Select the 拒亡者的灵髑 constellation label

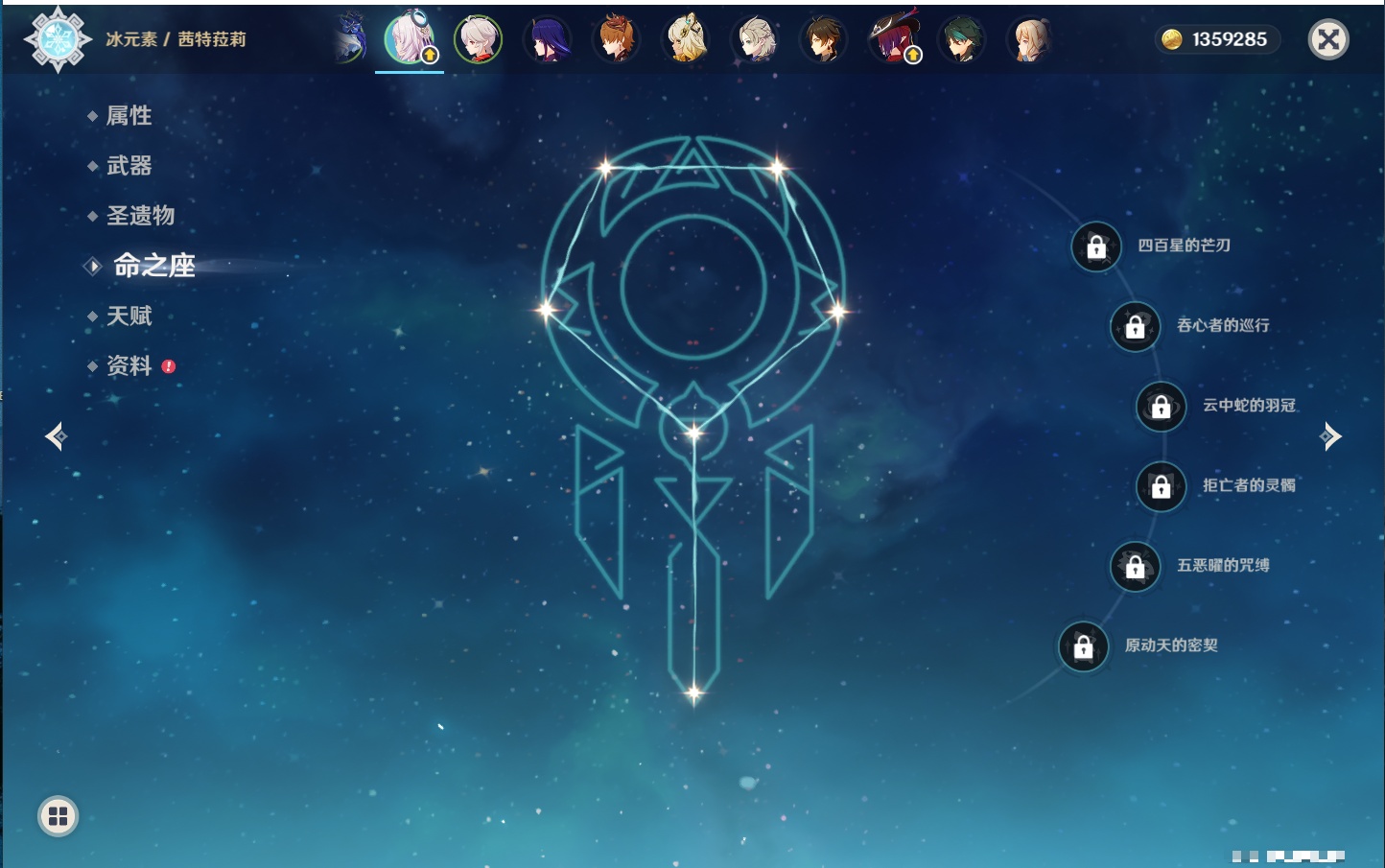click(1249, 485)
